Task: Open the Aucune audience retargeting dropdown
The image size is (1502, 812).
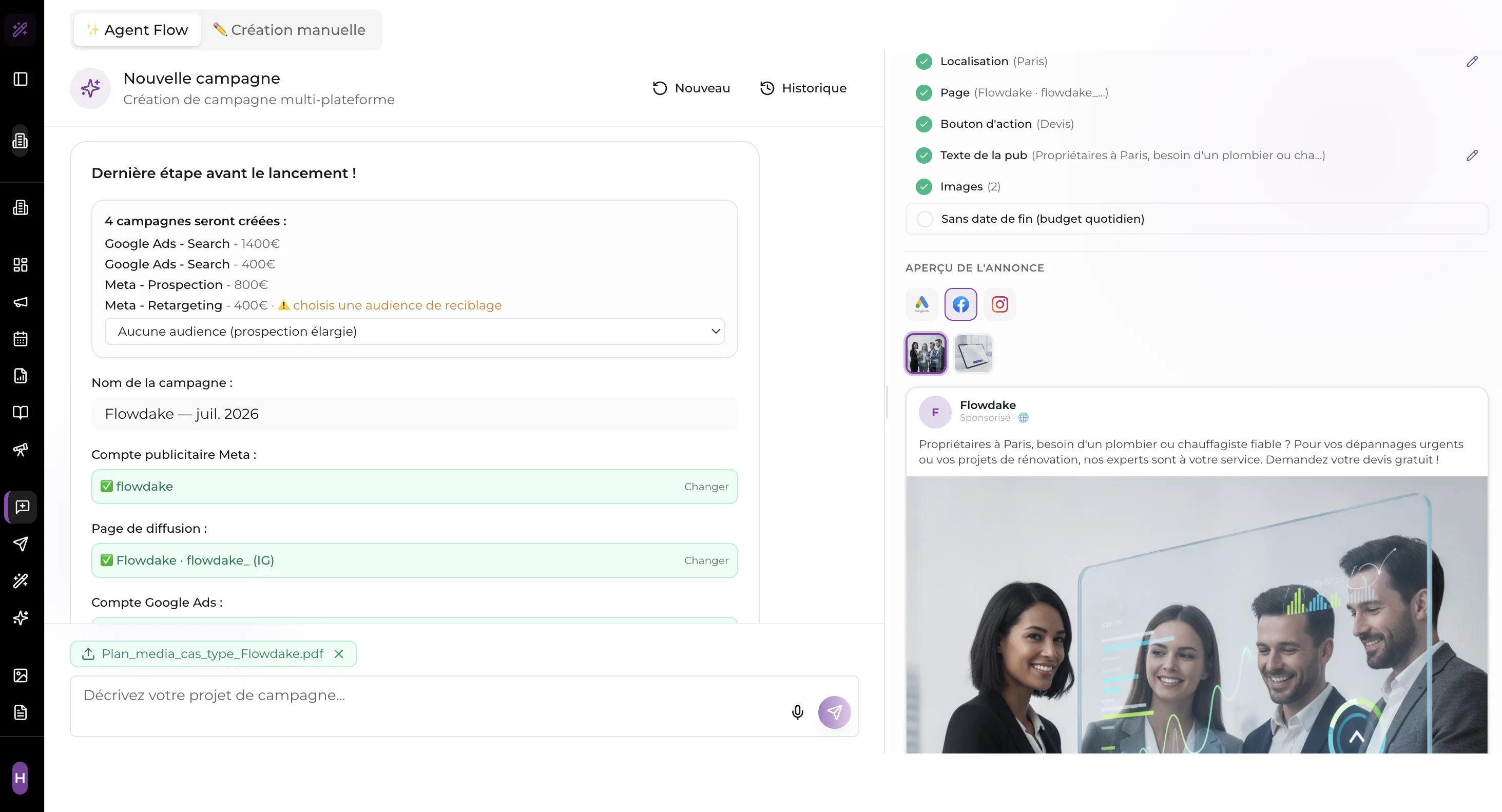Action: pyautogui.click(x=415, y=331)
